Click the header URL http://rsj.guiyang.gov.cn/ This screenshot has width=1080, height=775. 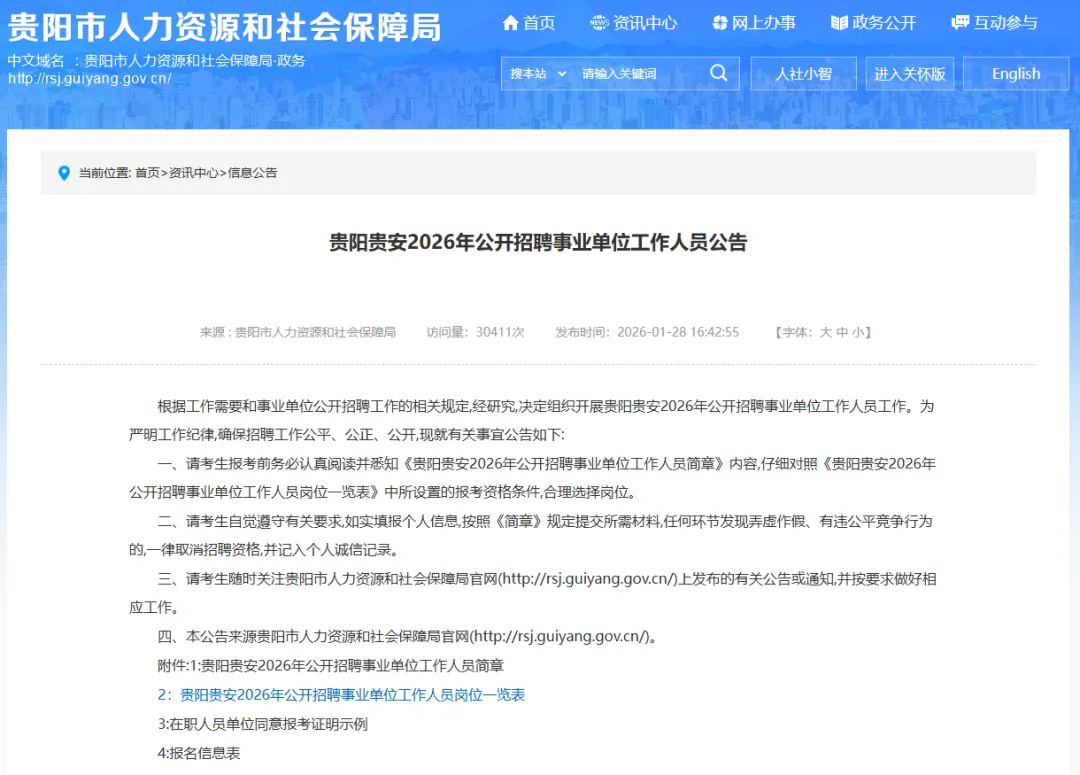coord(90,78)
